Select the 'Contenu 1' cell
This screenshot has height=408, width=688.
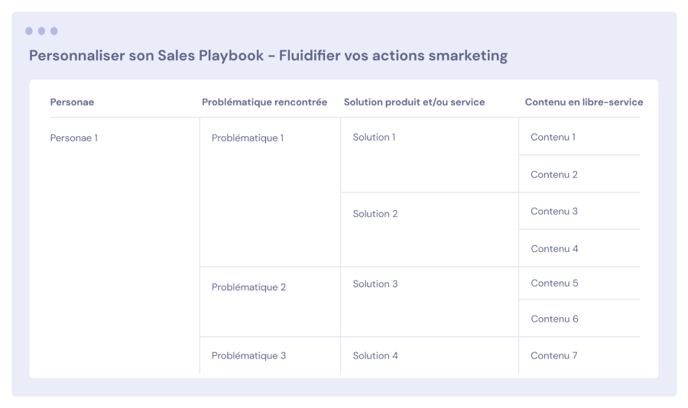[x=553, y=137]
